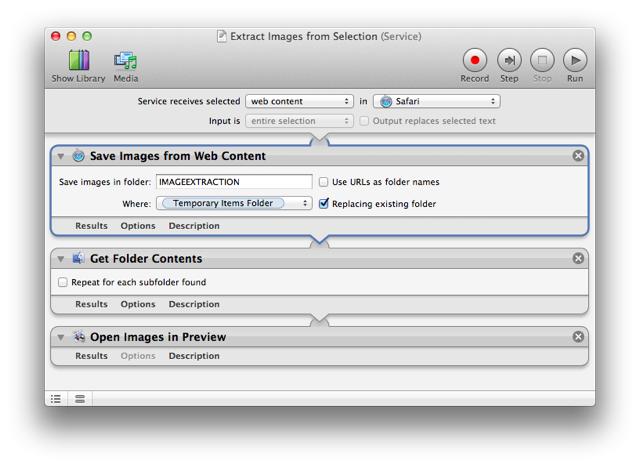Image resolution: width=640 pixels, height=468 pixels.
Task: Click the IMAGEEXTRACTION folder name field
Action: (234, 182)
